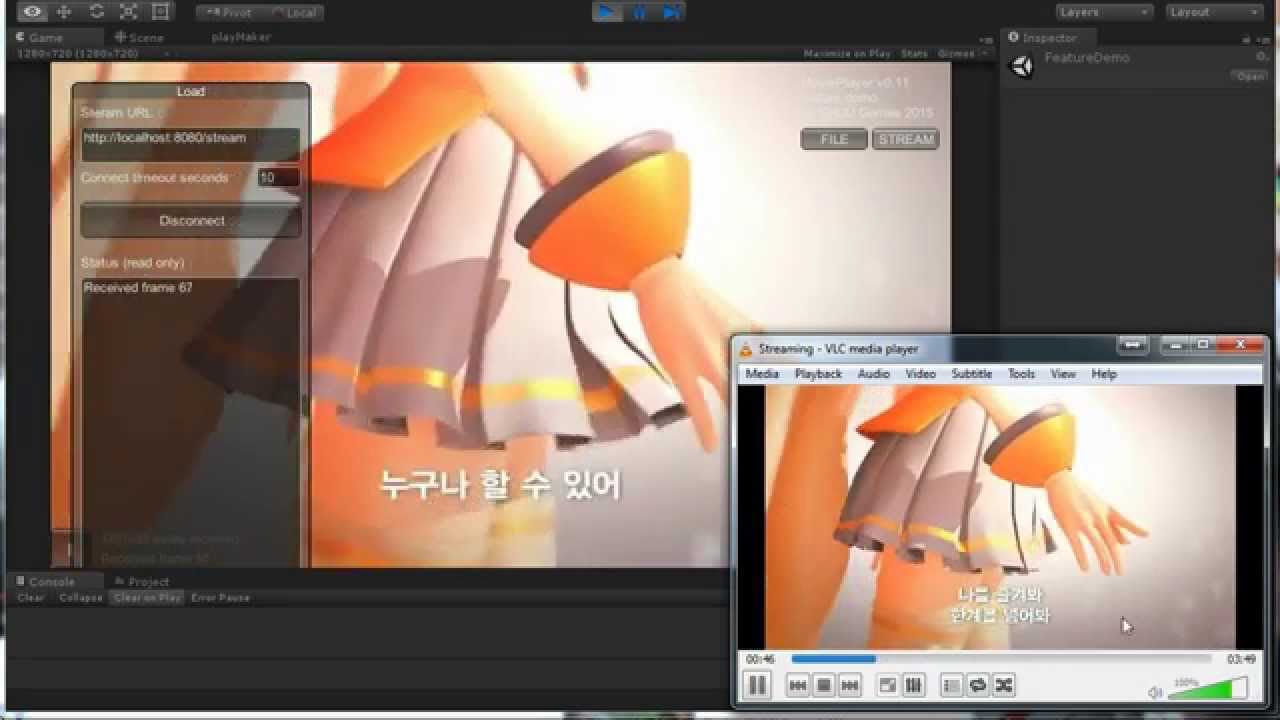
Task: Click the VLC cone icon in title bar
Action: 745,349
